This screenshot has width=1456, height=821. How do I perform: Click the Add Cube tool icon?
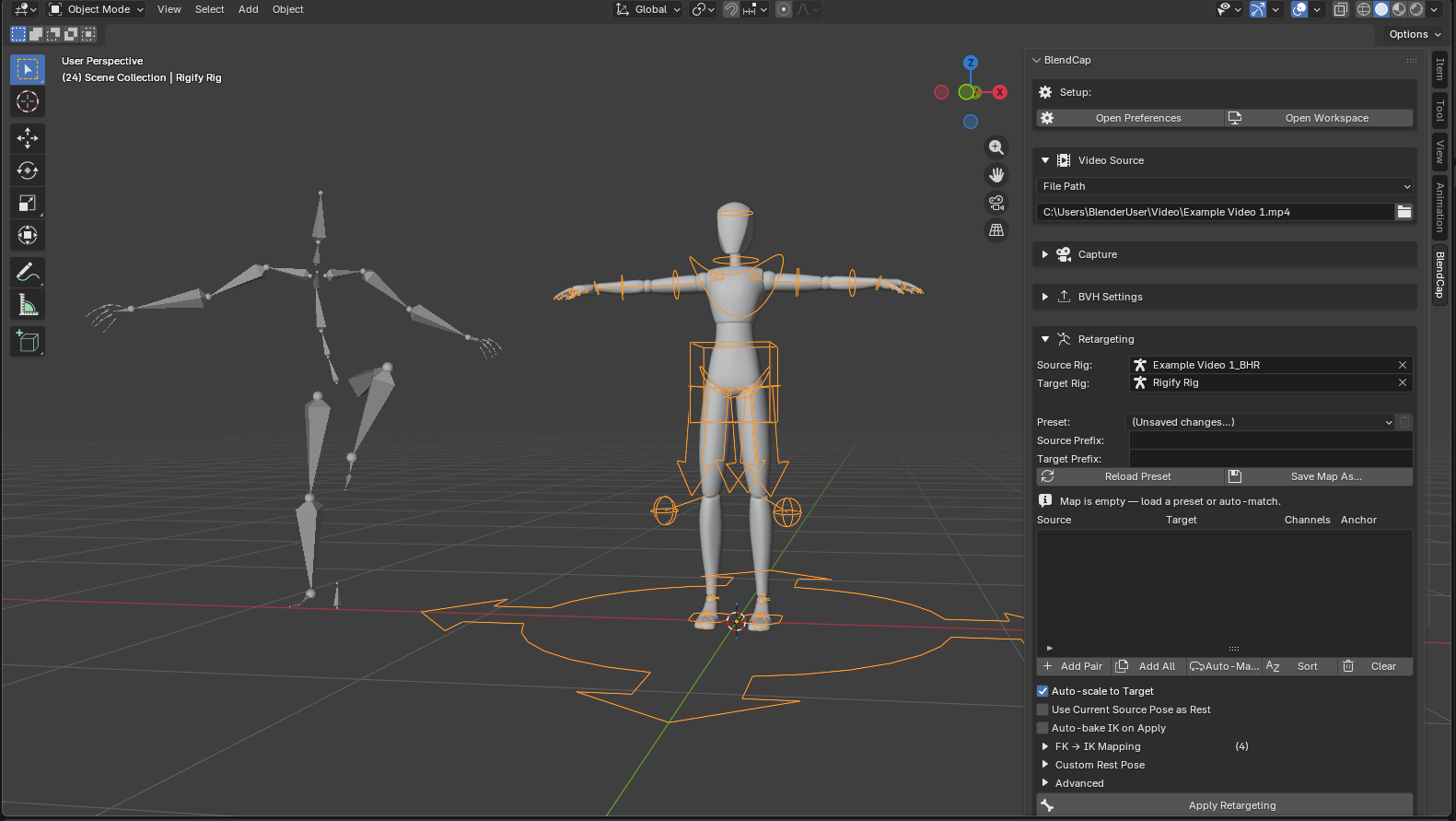[28, 342]
